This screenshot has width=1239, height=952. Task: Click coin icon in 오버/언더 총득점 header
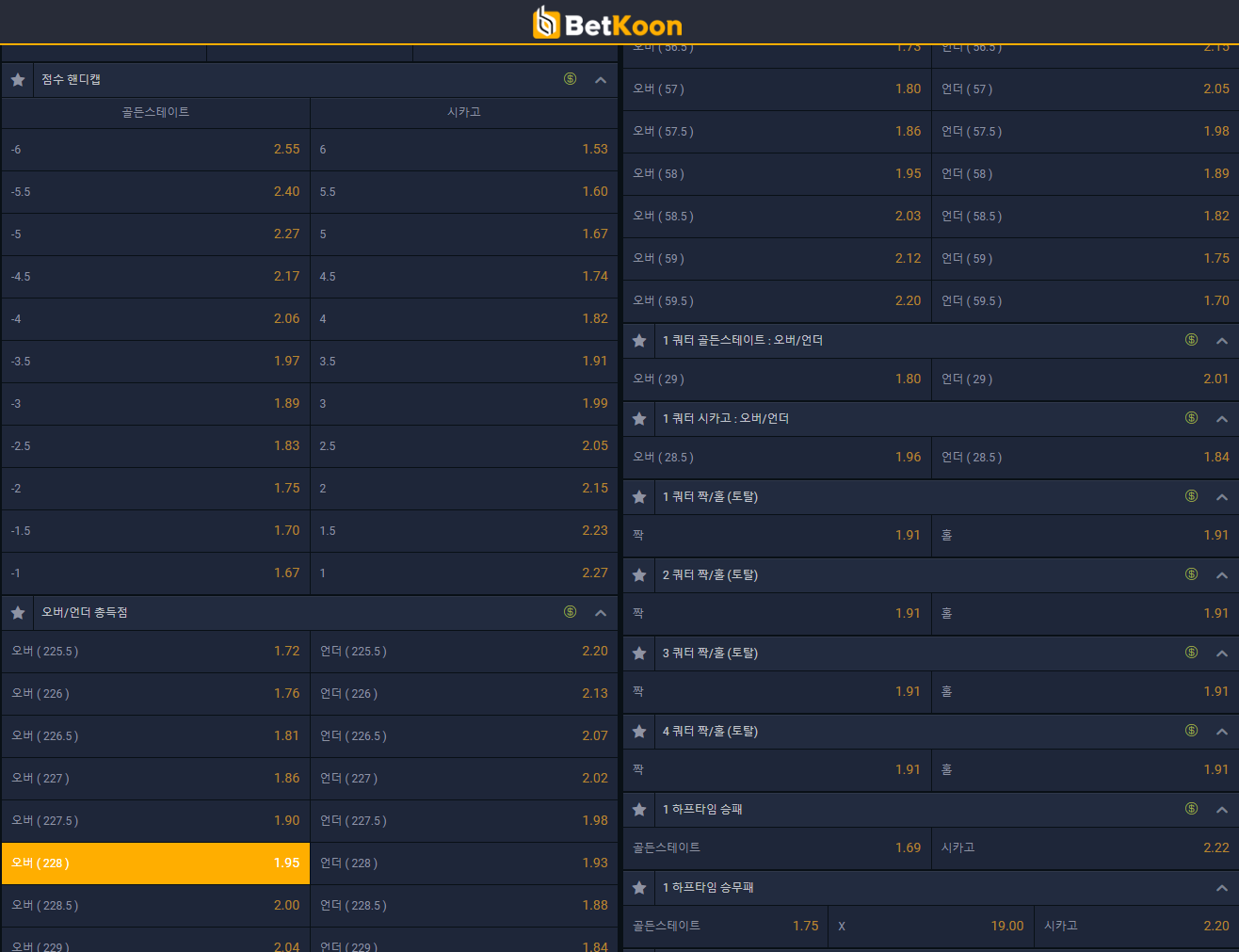tap(570, 612)
